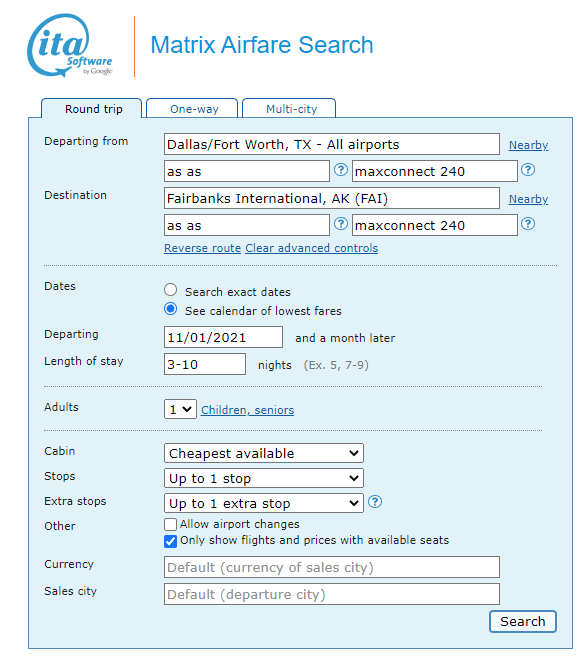Expand the Extra stops dropdown

coord(264,503)
